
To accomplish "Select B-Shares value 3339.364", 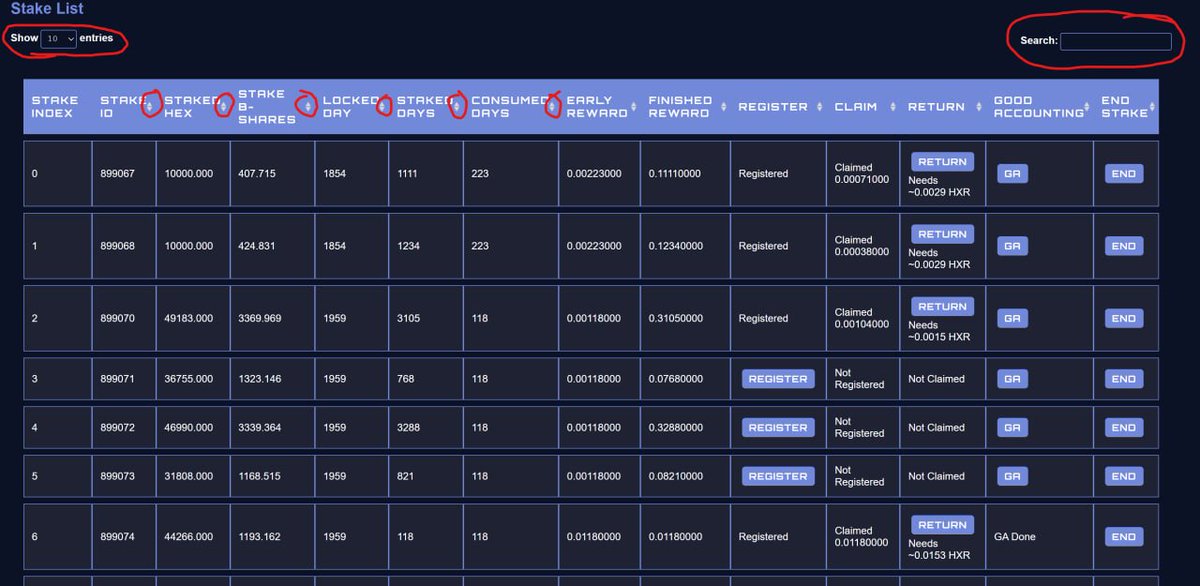I will [x=259, y=427].
